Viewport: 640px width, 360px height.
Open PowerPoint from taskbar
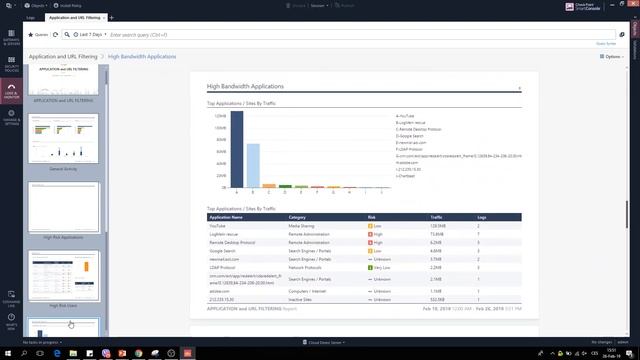click(122, 353)
